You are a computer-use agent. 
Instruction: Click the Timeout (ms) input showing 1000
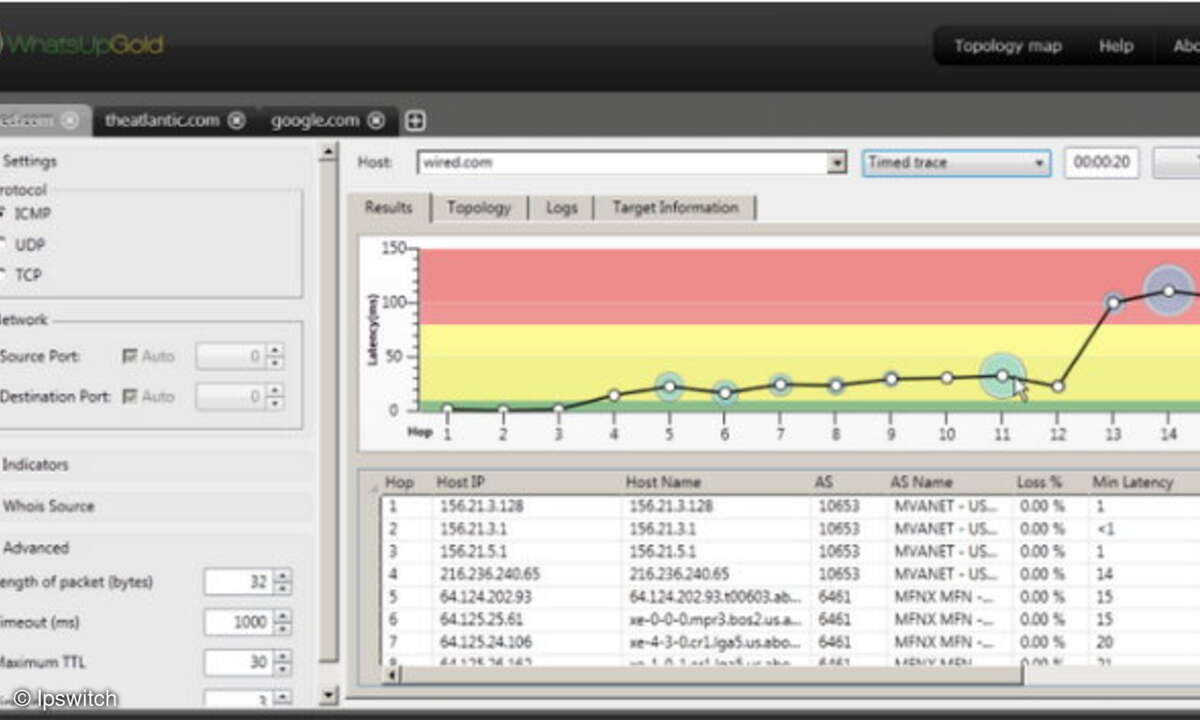[238, 622]
